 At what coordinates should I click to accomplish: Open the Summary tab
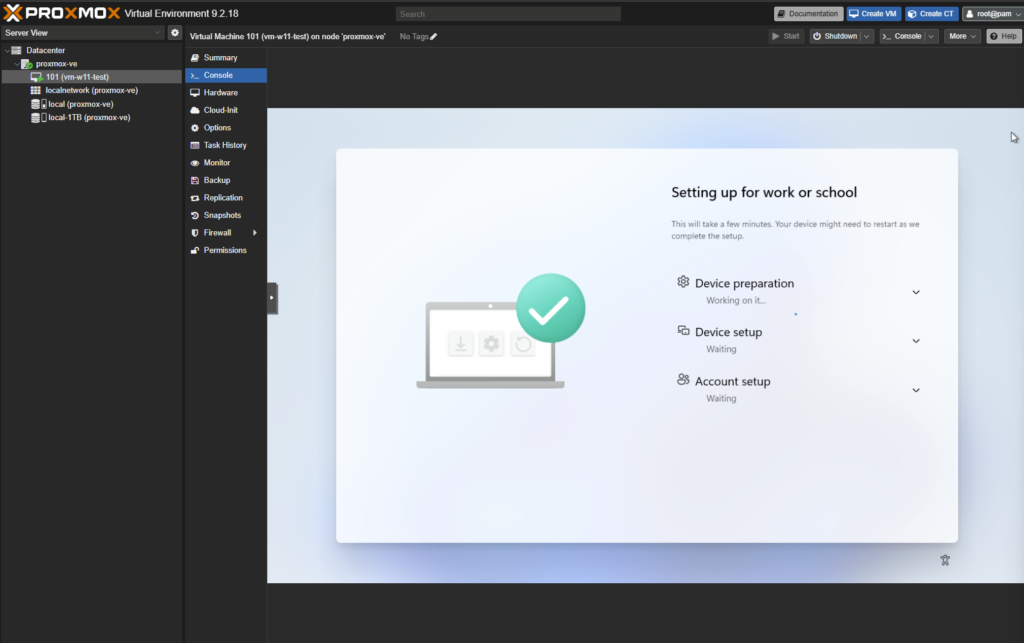click(225, 57)
